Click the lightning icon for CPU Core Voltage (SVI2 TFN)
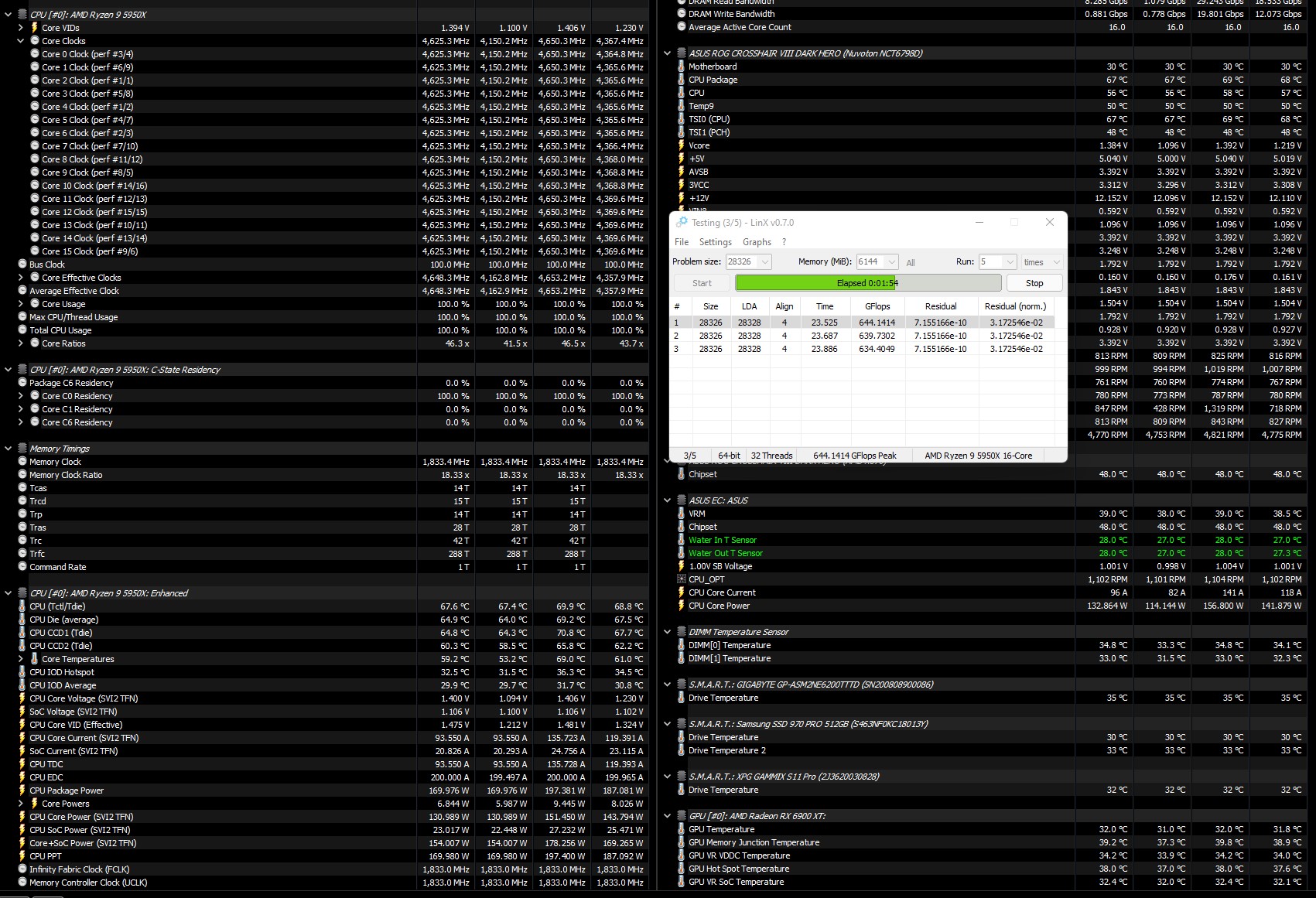 (x=22, y=698)
